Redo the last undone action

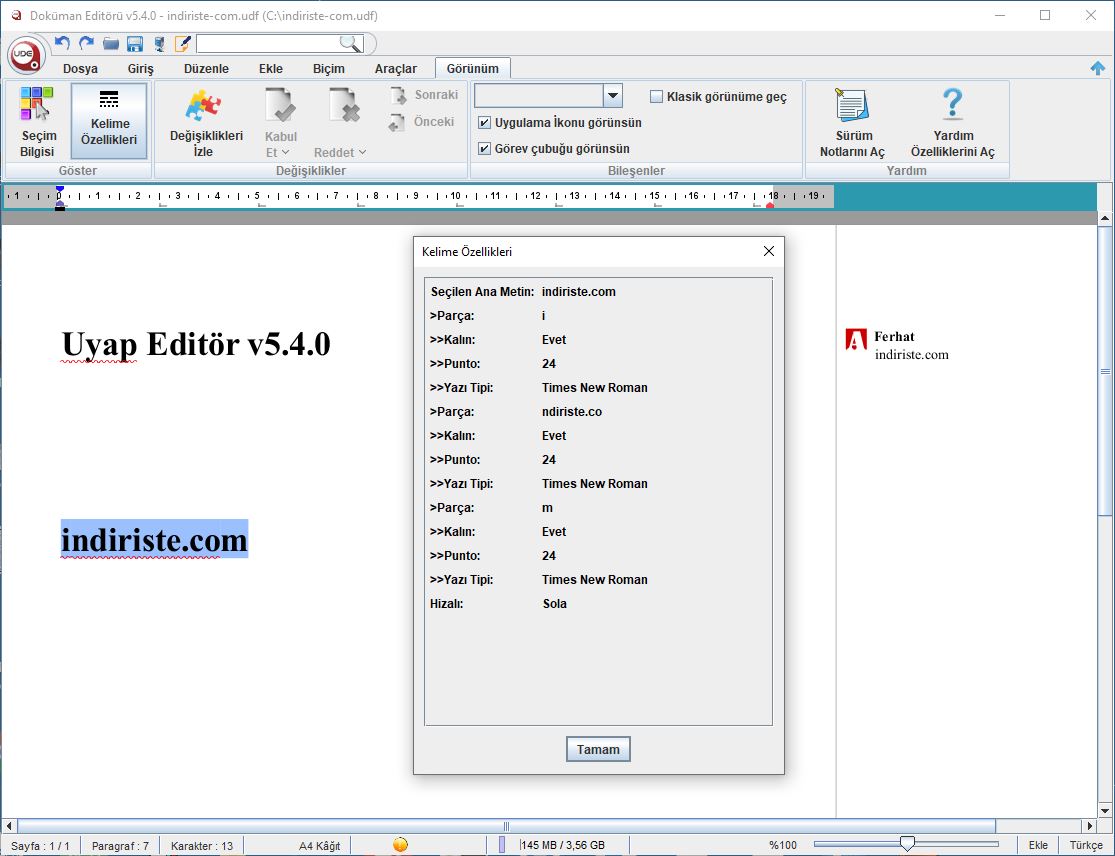87,43
